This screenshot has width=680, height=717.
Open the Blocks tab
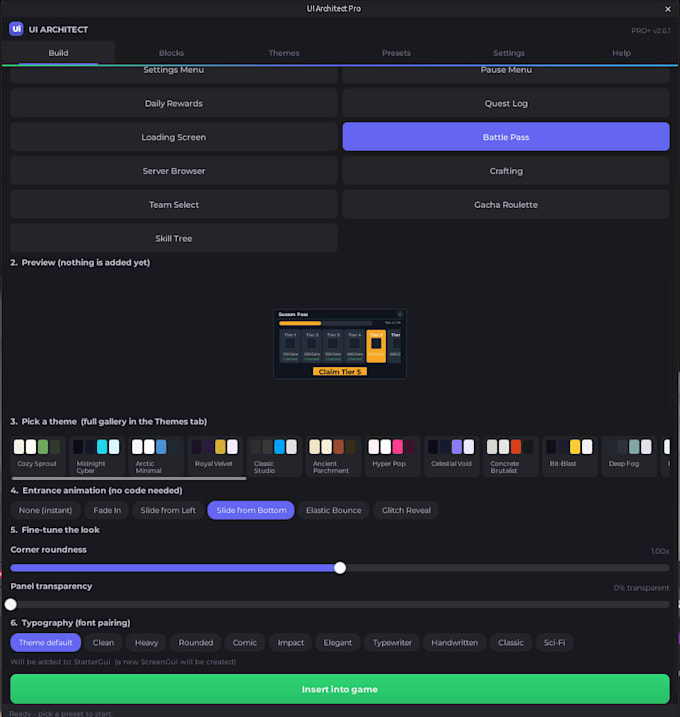171,53
